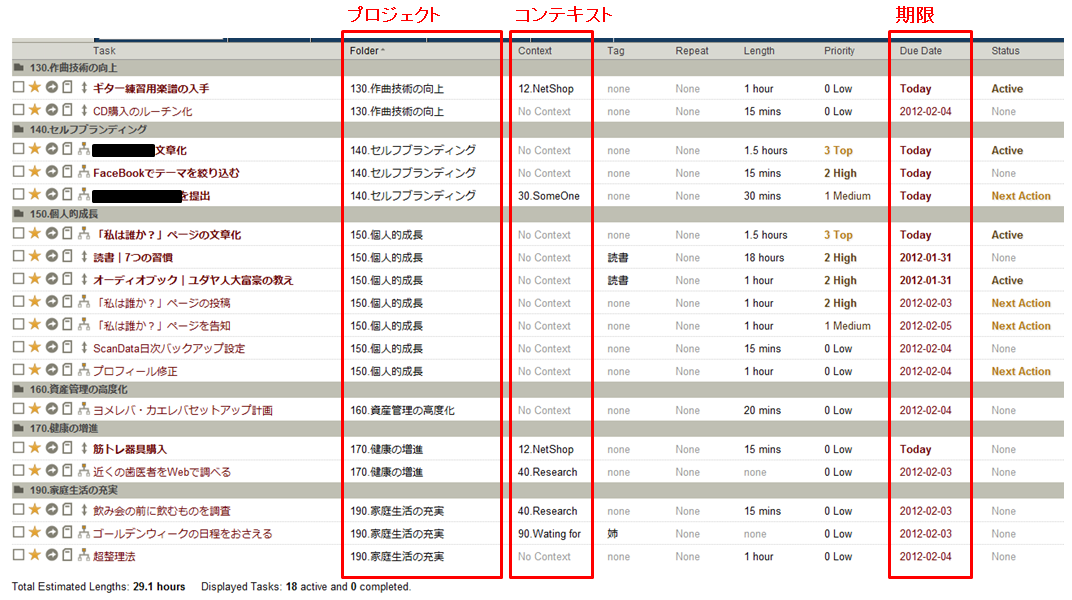This screenshot has height=600, width=1072.
Task: Click the circular arrow icon for 読書 | 7つの習慣
Action: pyautogui.click(x=51, y=257)
